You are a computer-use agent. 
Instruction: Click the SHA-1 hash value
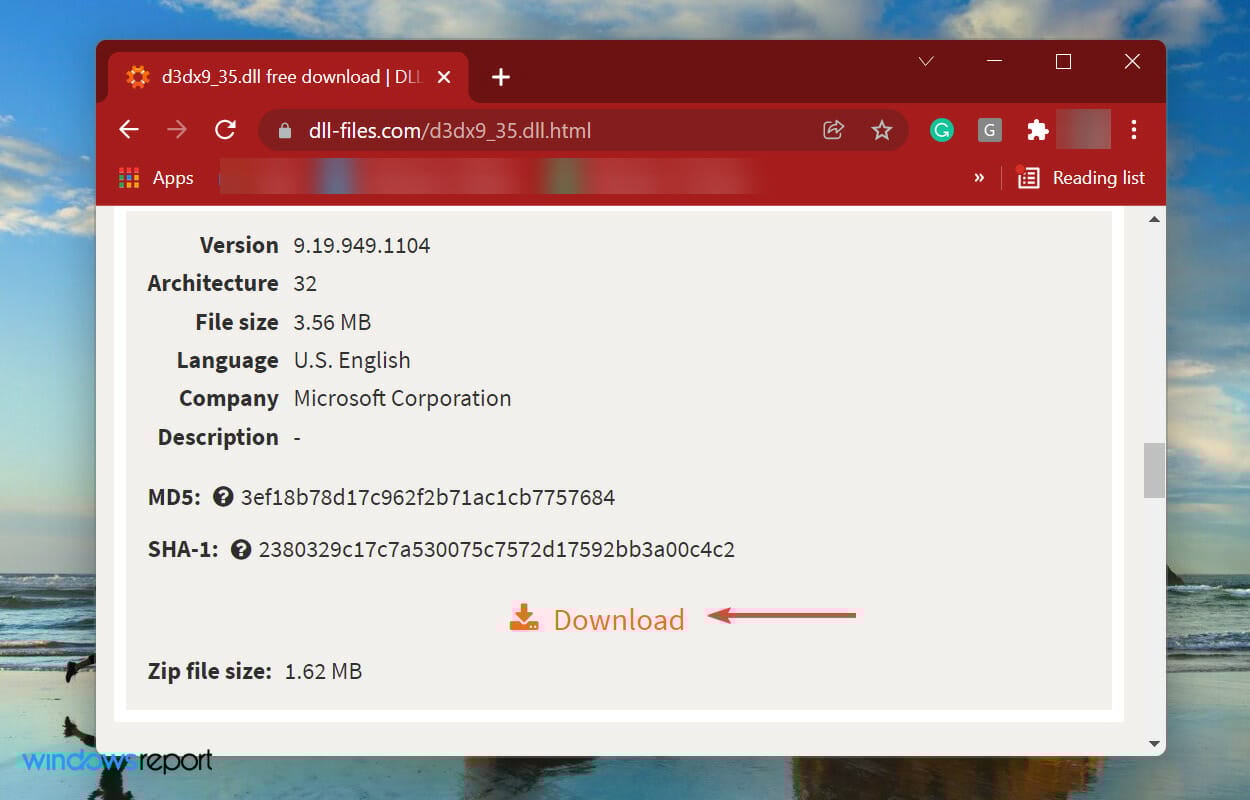coord(497,550)
